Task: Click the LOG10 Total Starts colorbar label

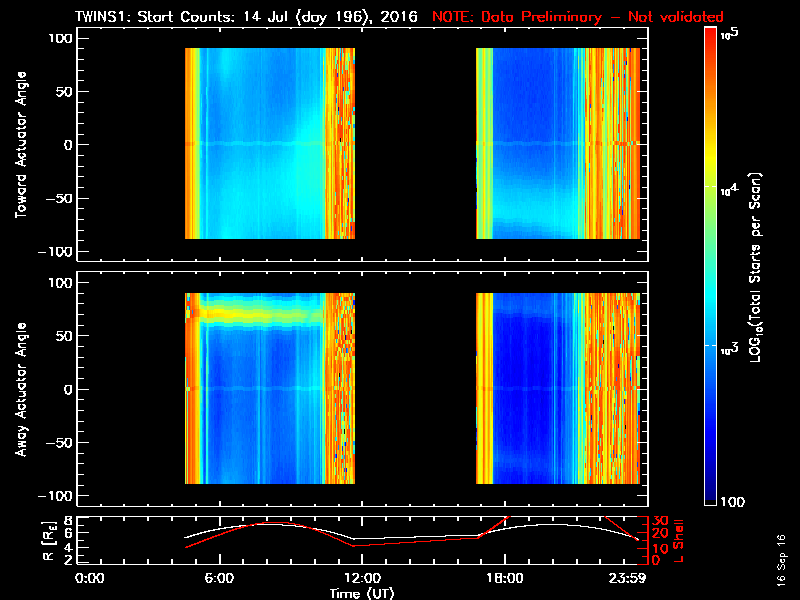Action: [755, 267]
